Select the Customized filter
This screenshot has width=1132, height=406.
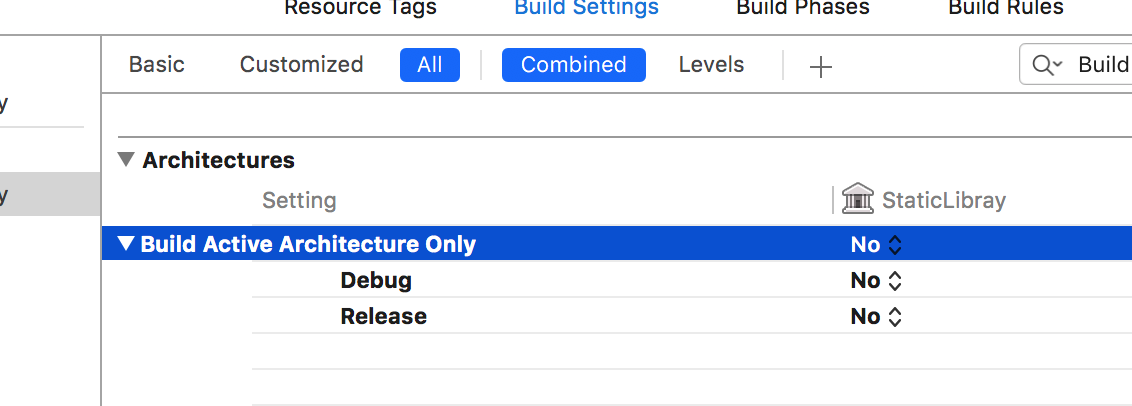(x=301, y=65)
